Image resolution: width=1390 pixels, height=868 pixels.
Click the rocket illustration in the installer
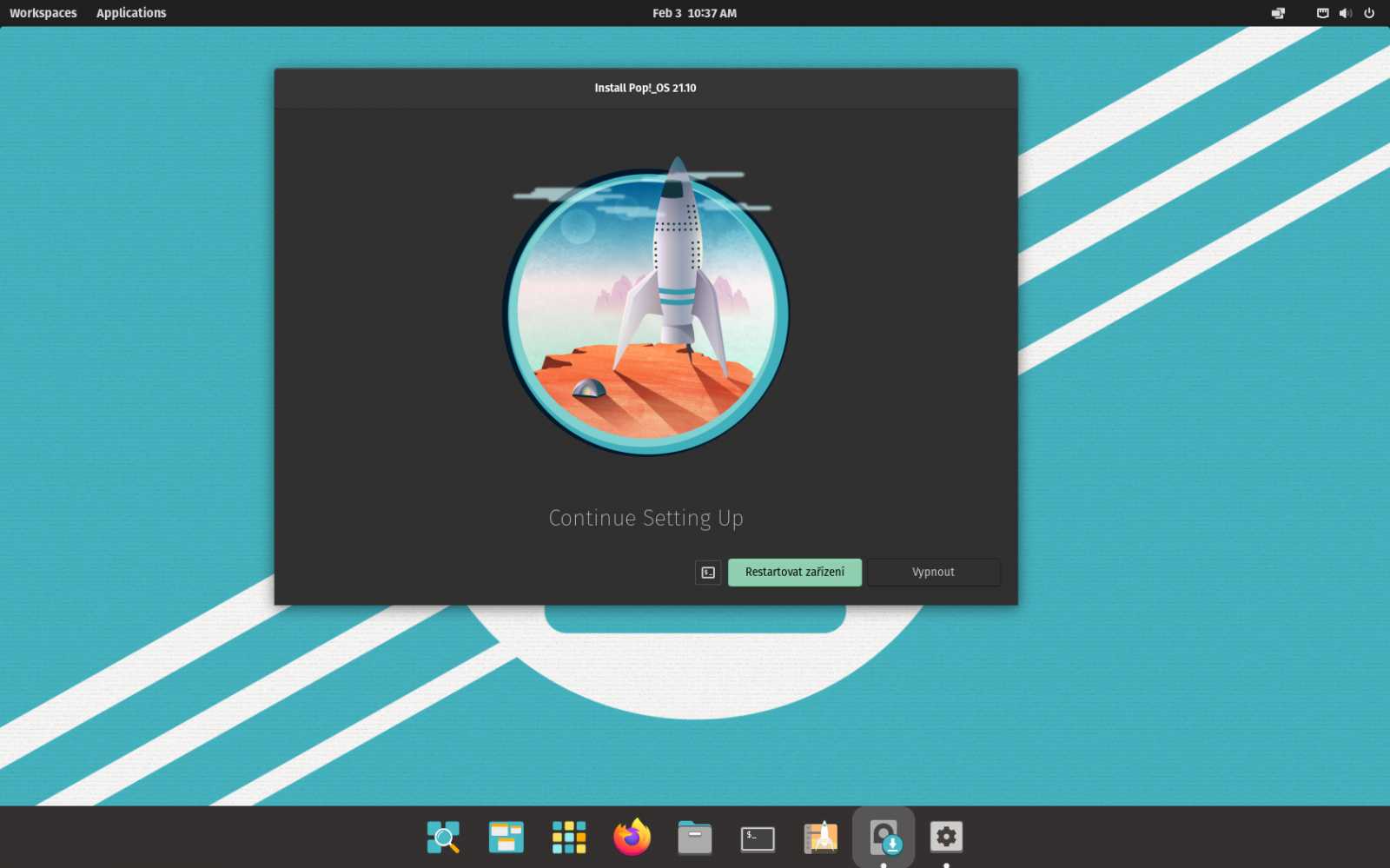[x=646, y=306]
